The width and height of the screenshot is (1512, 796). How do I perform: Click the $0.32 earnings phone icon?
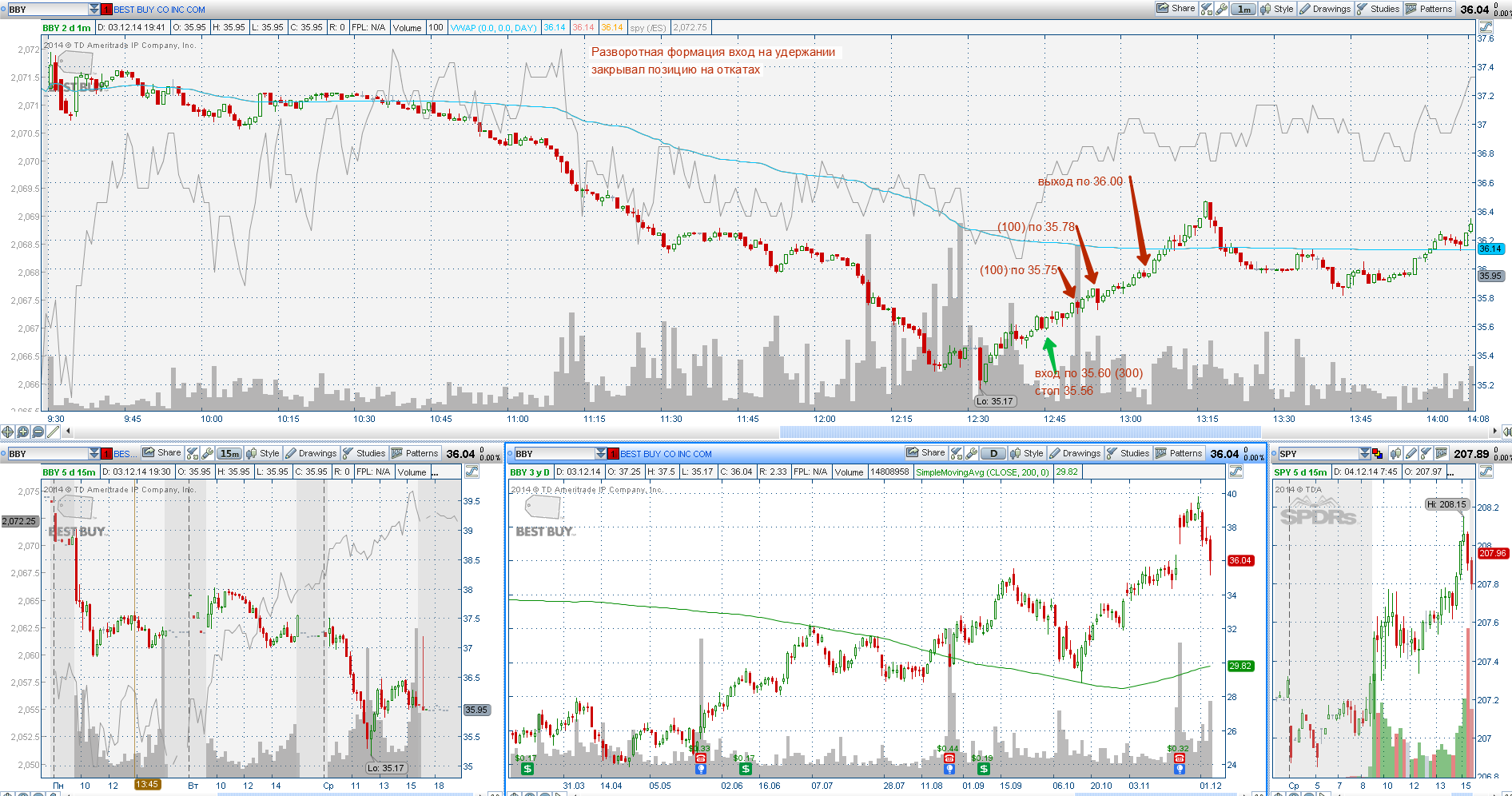click(x=1180, y=758)
